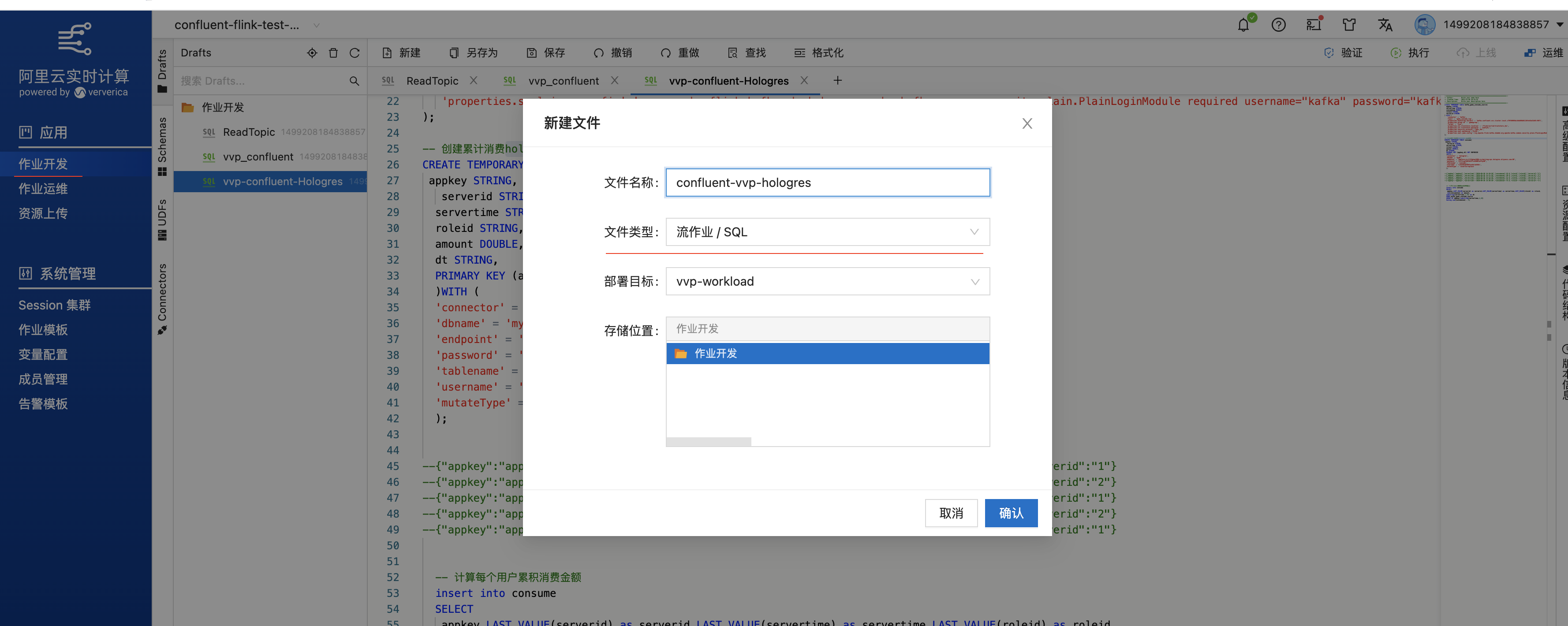Switch to the vvp_confluent tab
Image resolution: width=1568 pixels, height=626 pixels.
[563, 81]
